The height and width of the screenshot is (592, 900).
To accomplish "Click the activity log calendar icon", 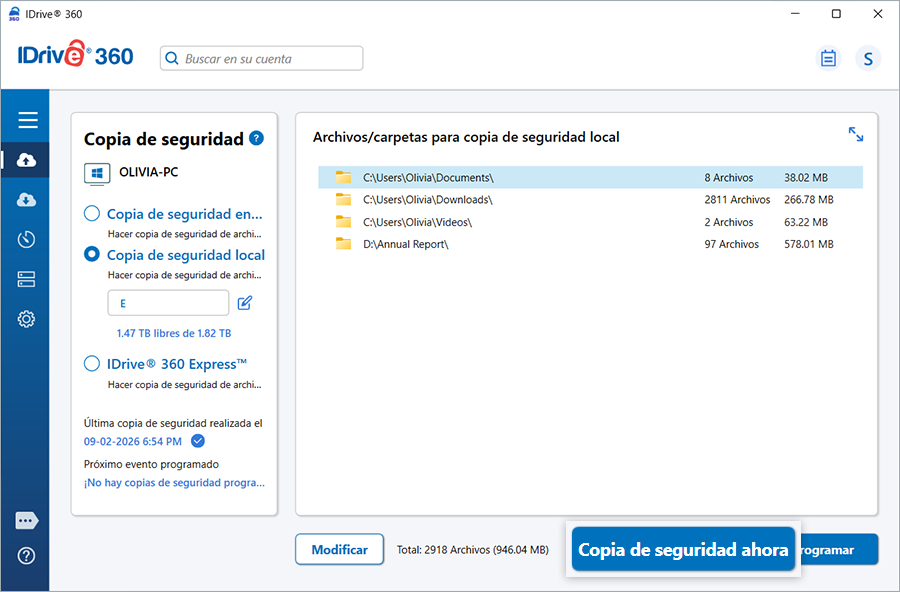I will tap(828, 59).
